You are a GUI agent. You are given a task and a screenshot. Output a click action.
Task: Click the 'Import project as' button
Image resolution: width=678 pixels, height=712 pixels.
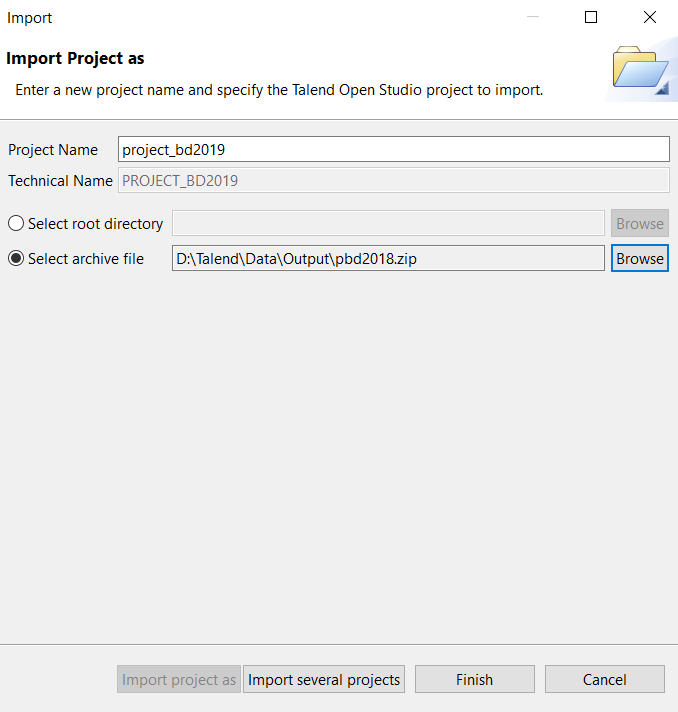click(179, 679)
